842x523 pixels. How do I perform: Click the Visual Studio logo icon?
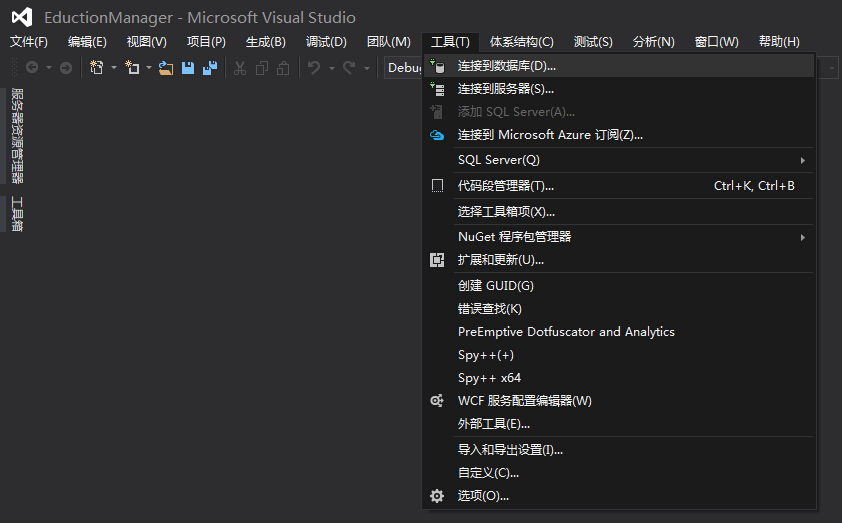[22, 17]
